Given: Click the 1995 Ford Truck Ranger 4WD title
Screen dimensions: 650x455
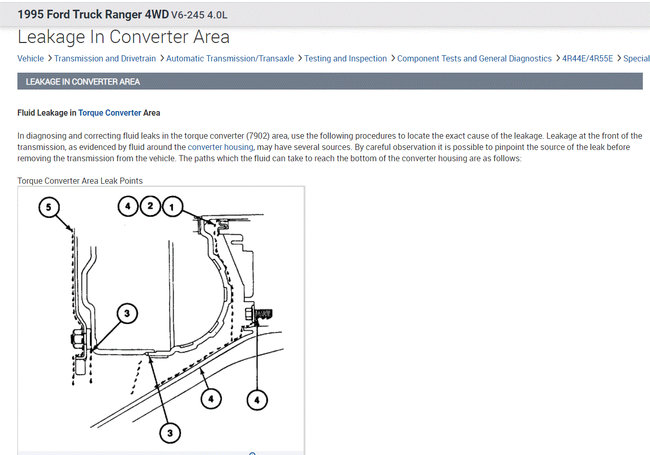Looking at the screenshot, I should click(x=93, y=15).
